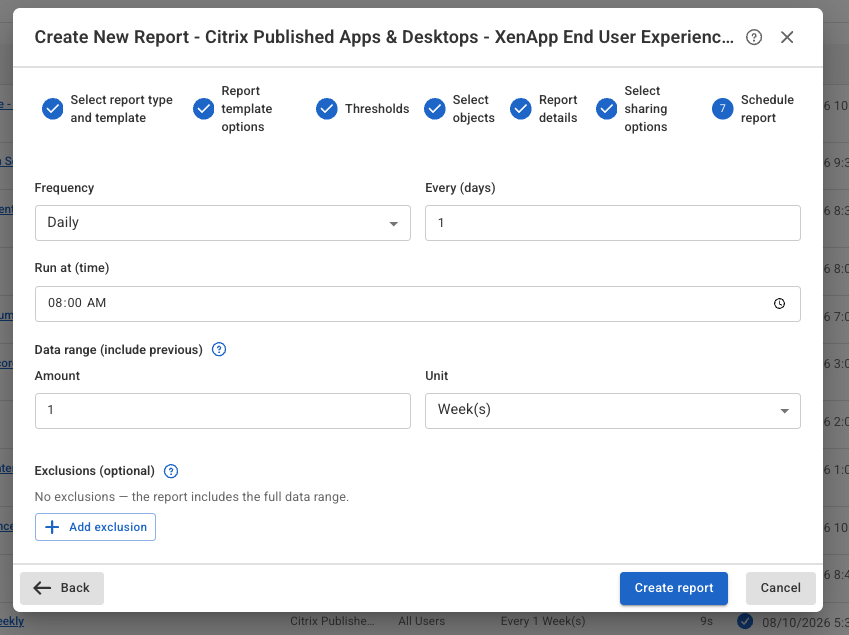The image size is (849, 635).
Task: Show help for Data range
Action: pos(219,350)
